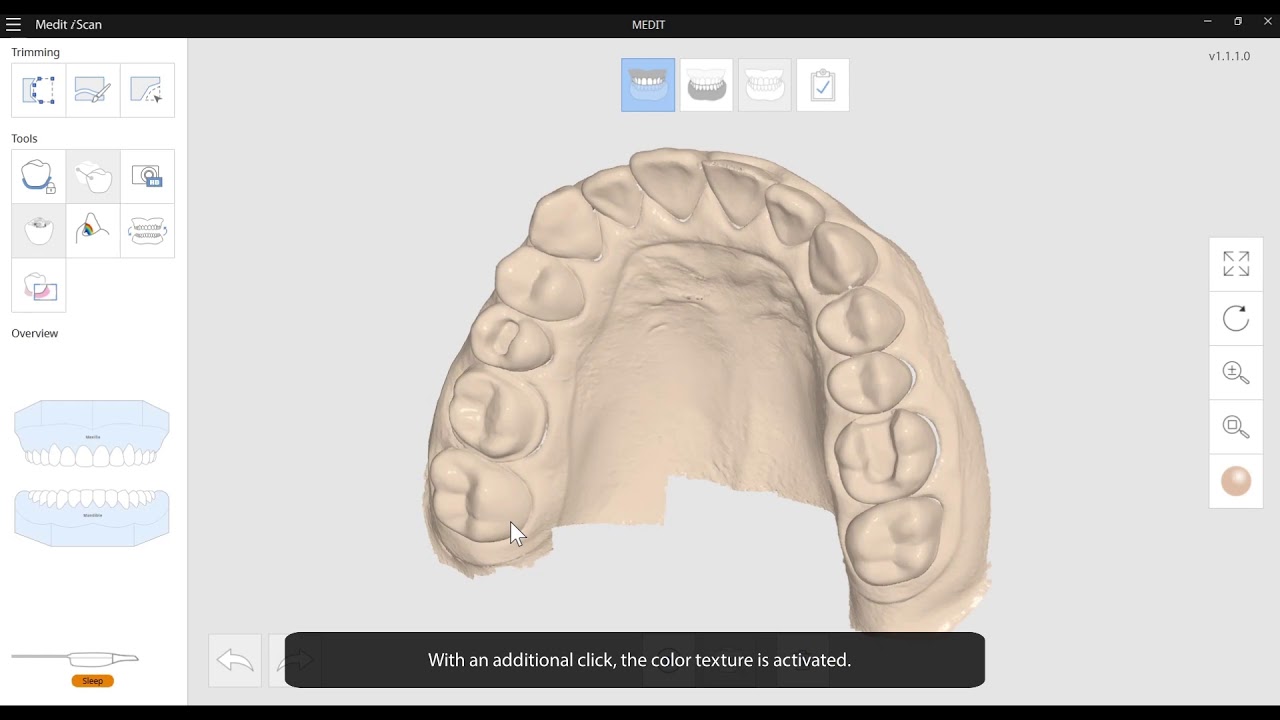The image size is (1280, 720).
Task: Select the brush trimming tool
Action: pos(93,90)
